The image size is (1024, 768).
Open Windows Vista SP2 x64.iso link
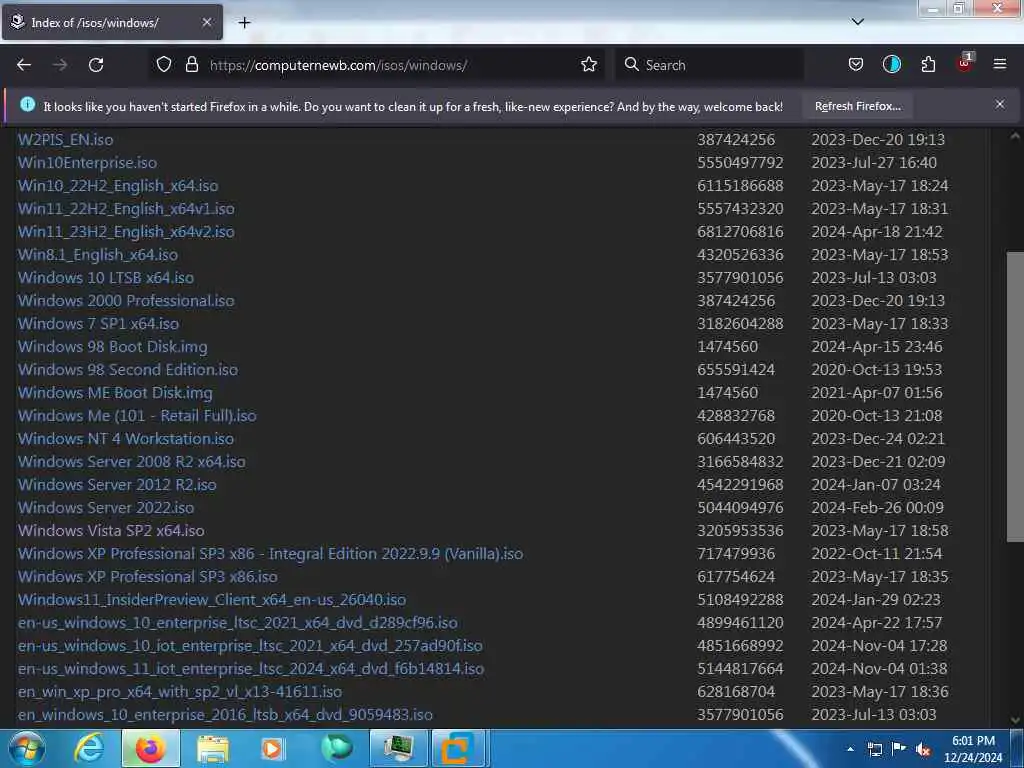pos(111,530)
